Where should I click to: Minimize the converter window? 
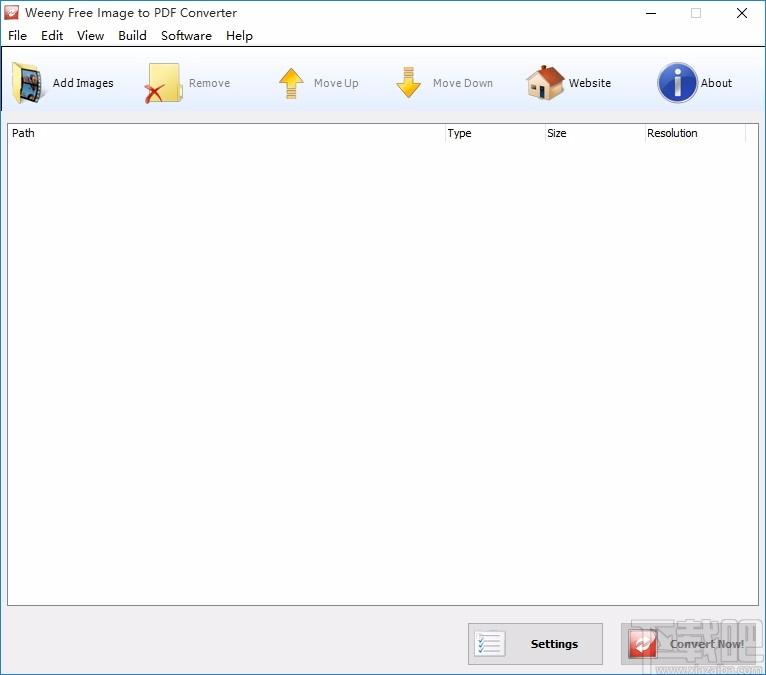tap(651, 13)
